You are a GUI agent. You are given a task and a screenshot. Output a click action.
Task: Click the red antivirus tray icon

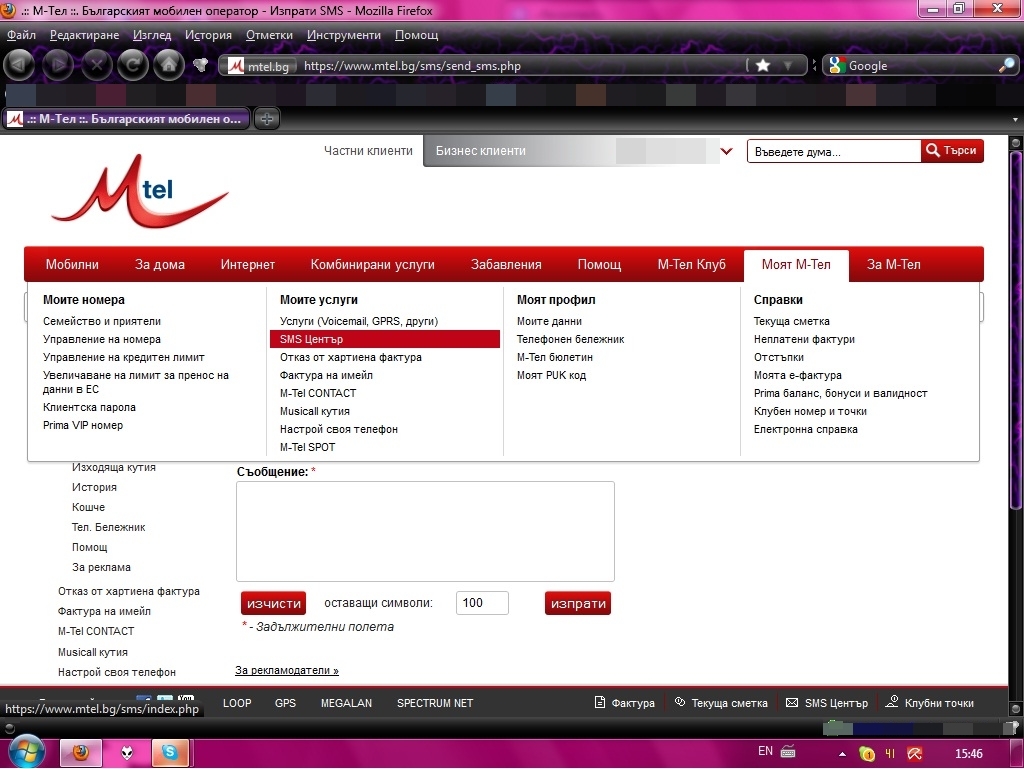tap(915, 754)
